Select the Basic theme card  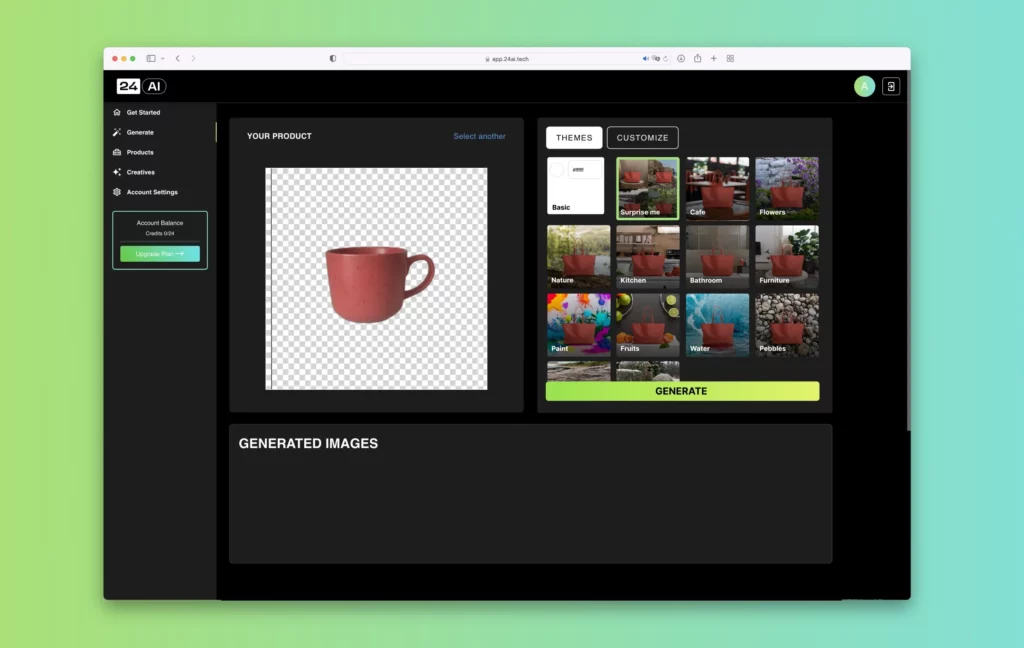coord(575,186)
